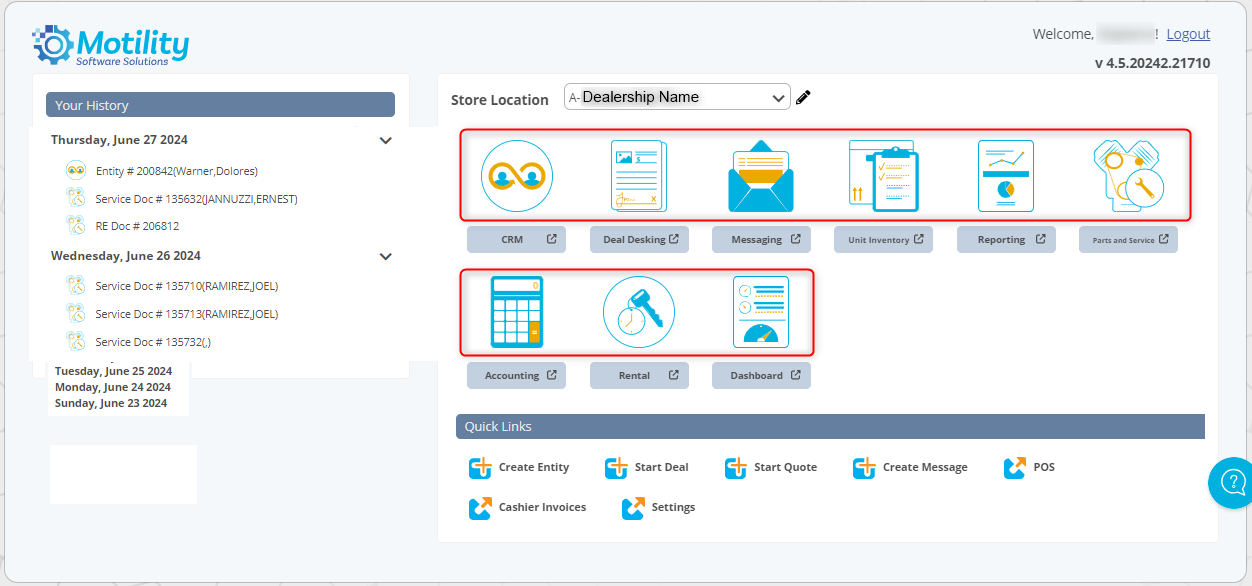1252x586 pixels.
Task: Click the Create Message plus icon
Action: 865,468
